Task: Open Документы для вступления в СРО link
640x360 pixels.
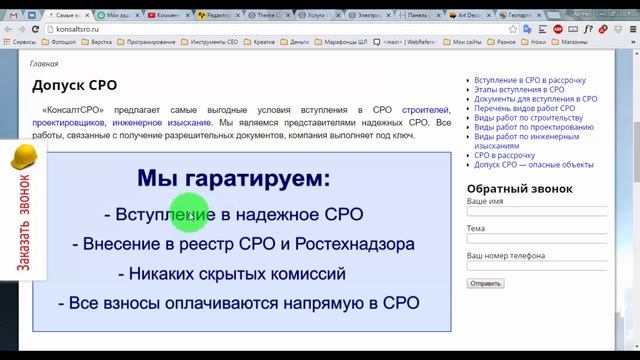Action: (x=536, y=99)
